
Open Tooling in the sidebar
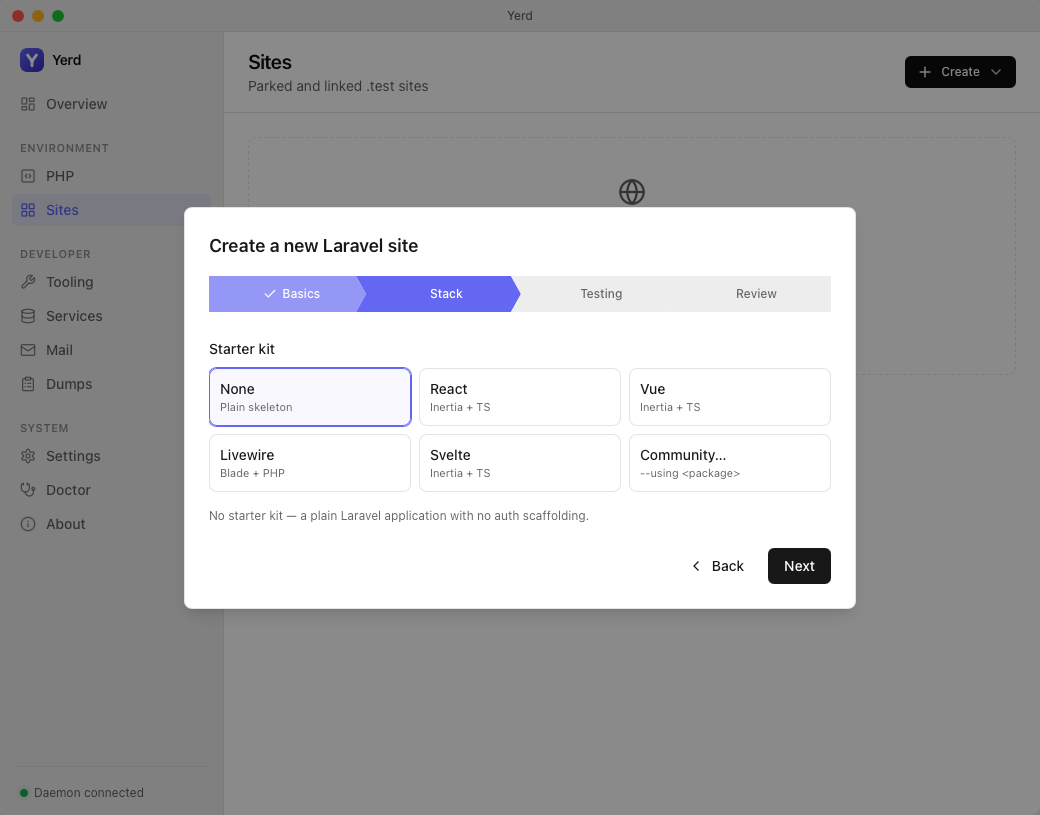click(x=111, y=282)
